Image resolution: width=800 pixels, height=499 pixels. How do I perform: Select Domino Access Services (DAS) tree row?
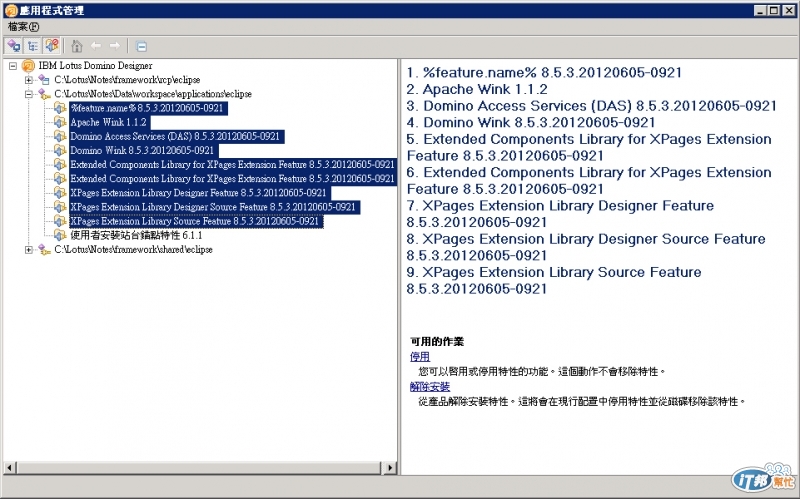point(177,136)
